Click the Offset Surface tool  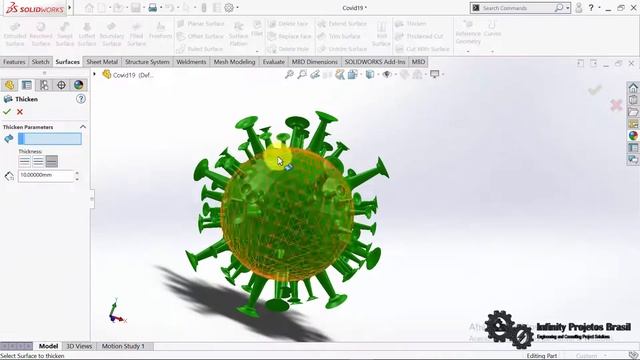point(201,36)
